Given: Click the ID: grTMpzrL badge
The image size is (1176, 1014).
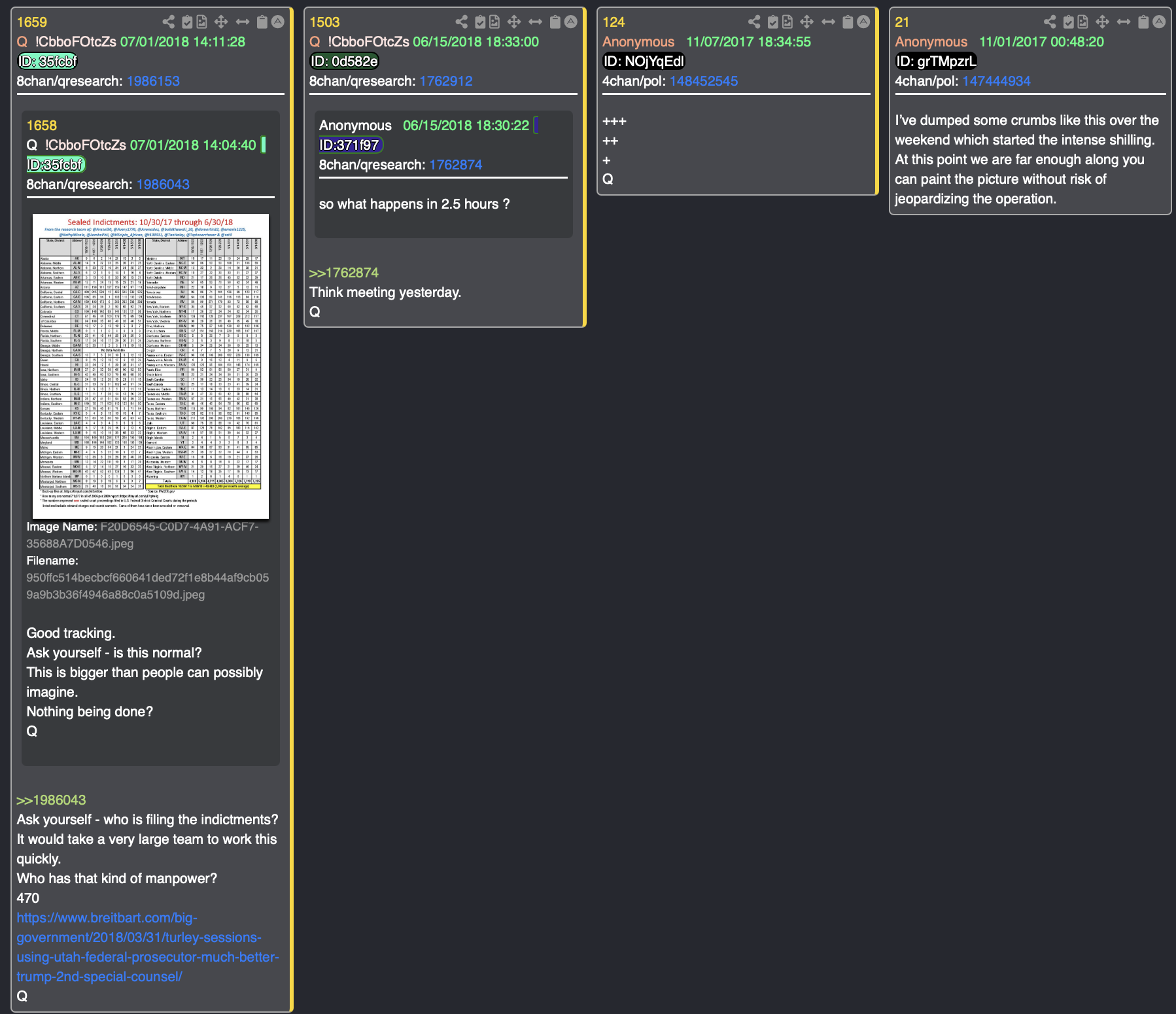Looking at the screenshot, I should pos(936,61).
